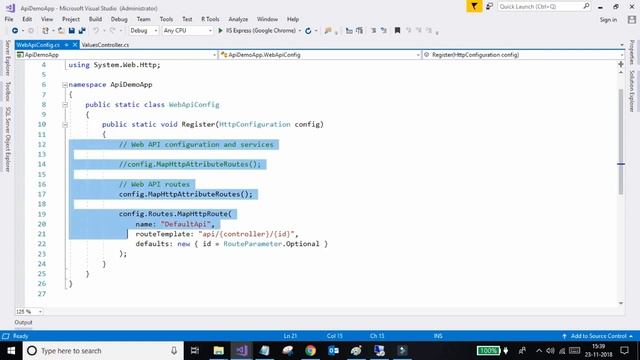Open the Debug configuration dropdown
Image resolution: width=640 pixels, height=360 pixels.
click(x=143, y=31)
